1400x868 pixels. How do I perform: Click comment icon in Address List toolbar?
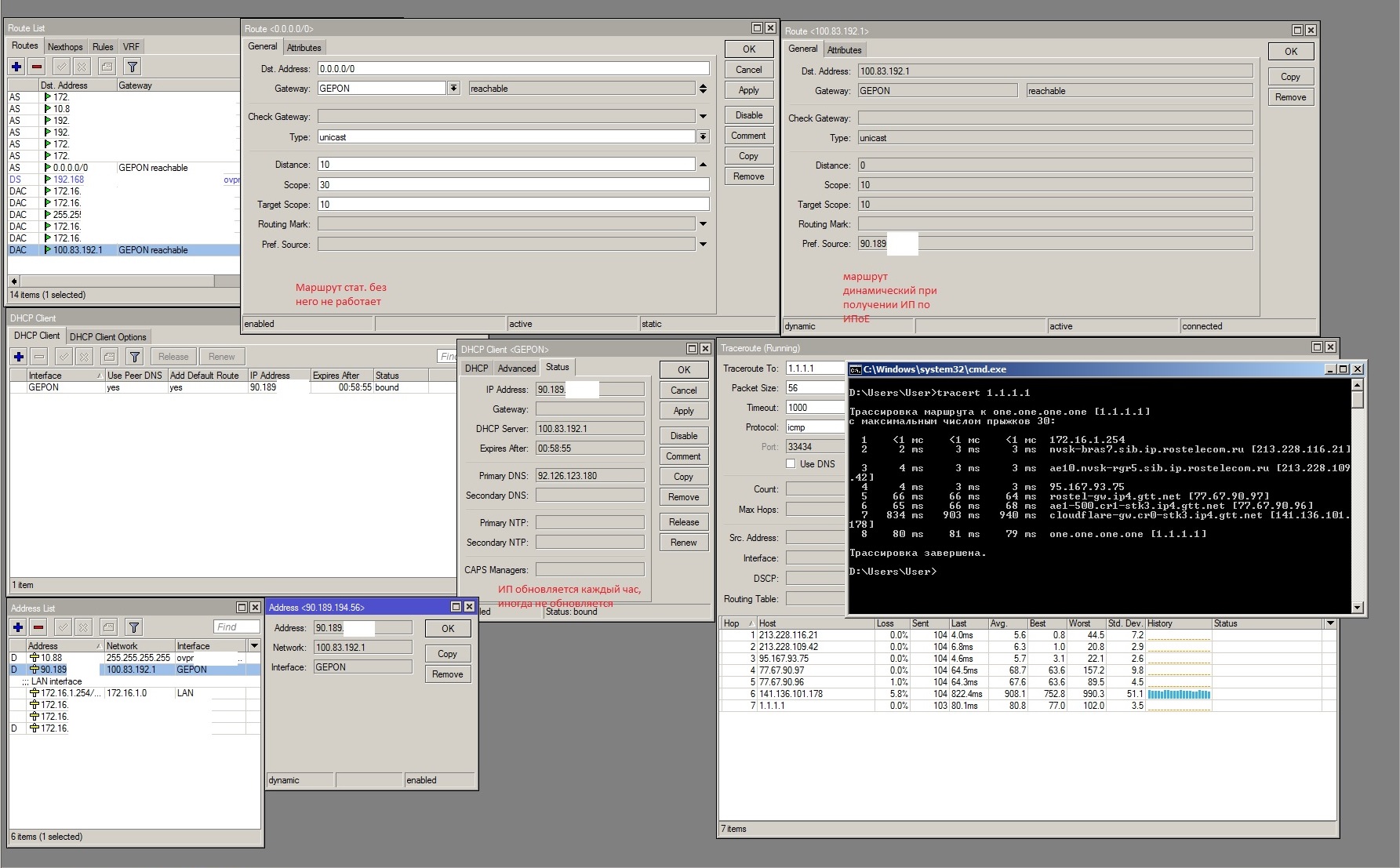[x=109, y=627]
